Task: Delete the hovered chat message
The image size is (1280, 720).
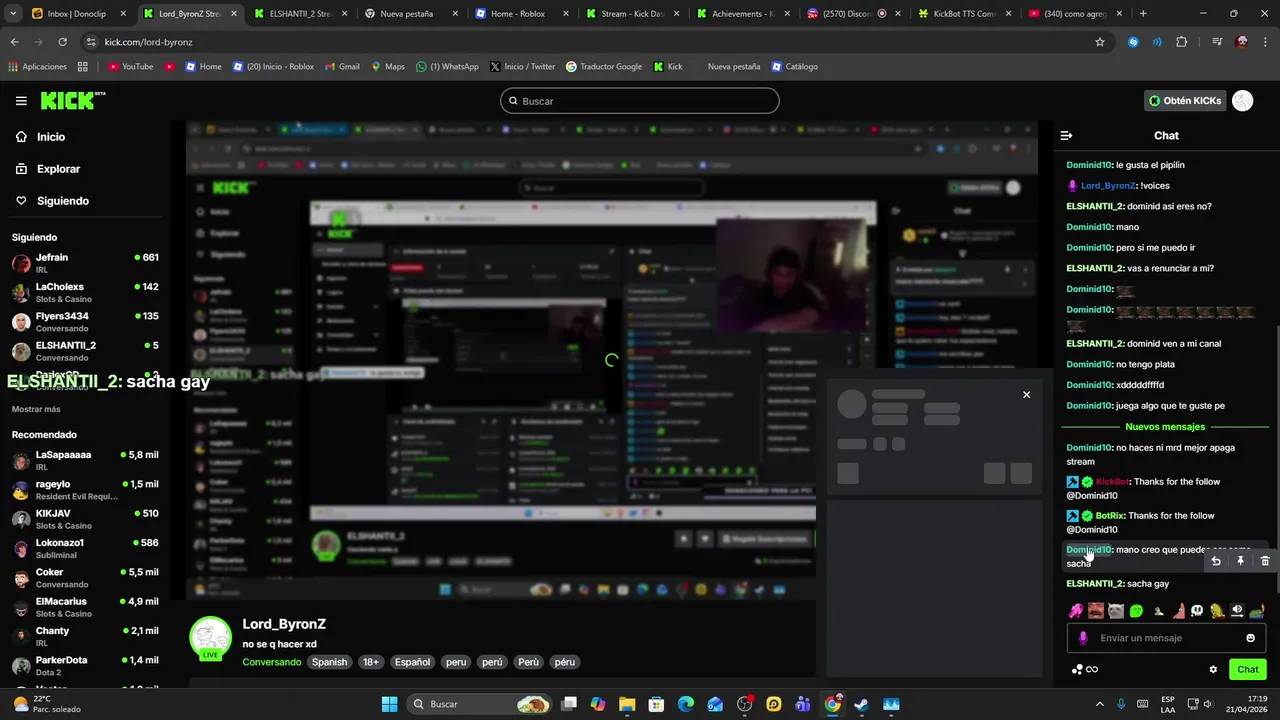Action: [1265, 561]
